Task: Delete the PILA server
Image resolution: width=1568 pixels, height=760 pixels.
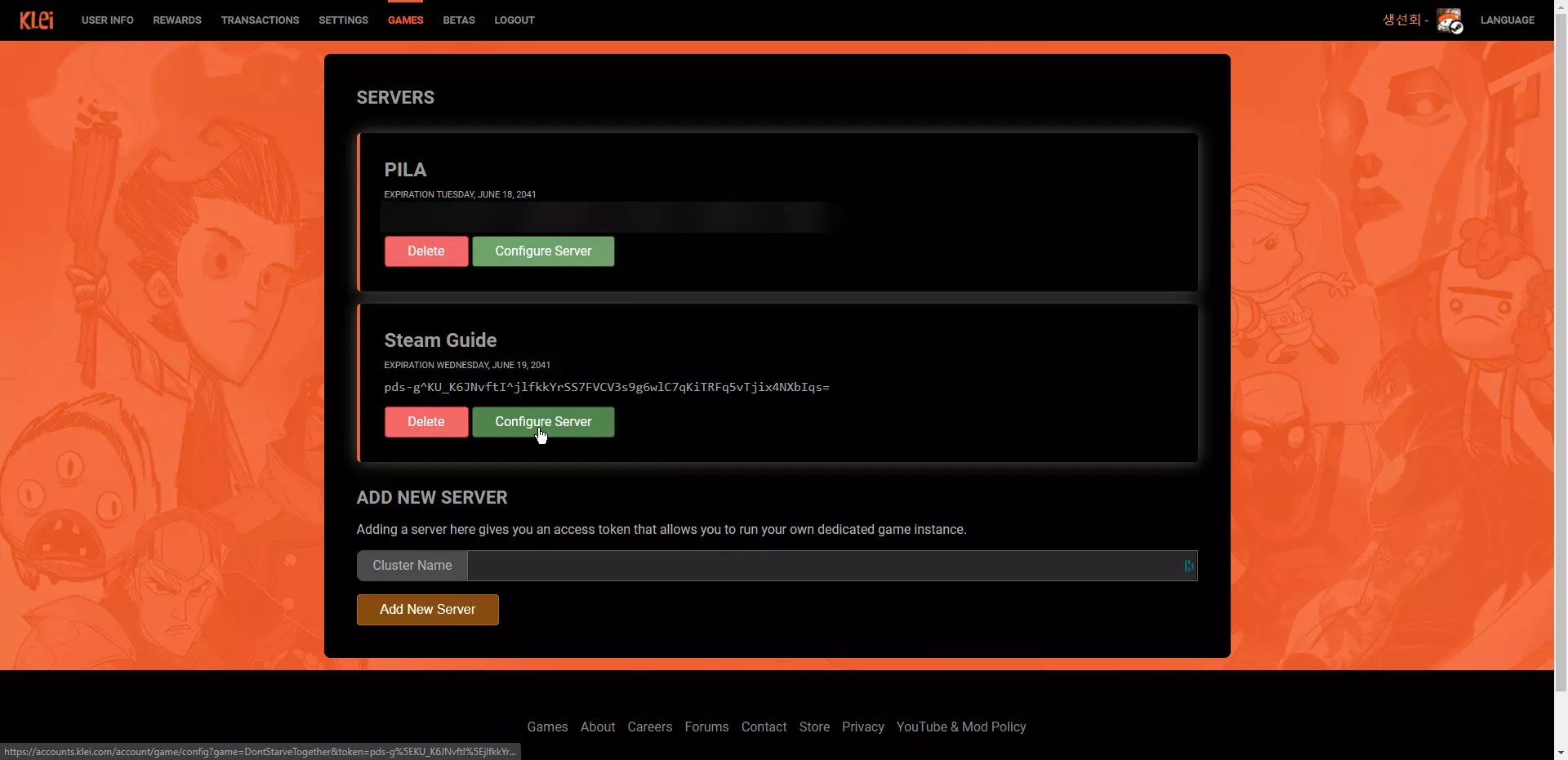Action: click(426, 251)
